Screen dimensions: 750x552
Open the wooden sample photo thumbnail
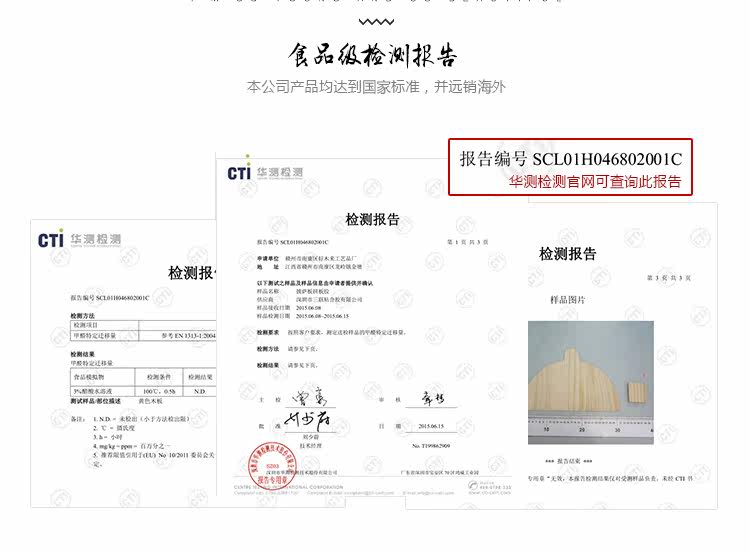[591, 382]
